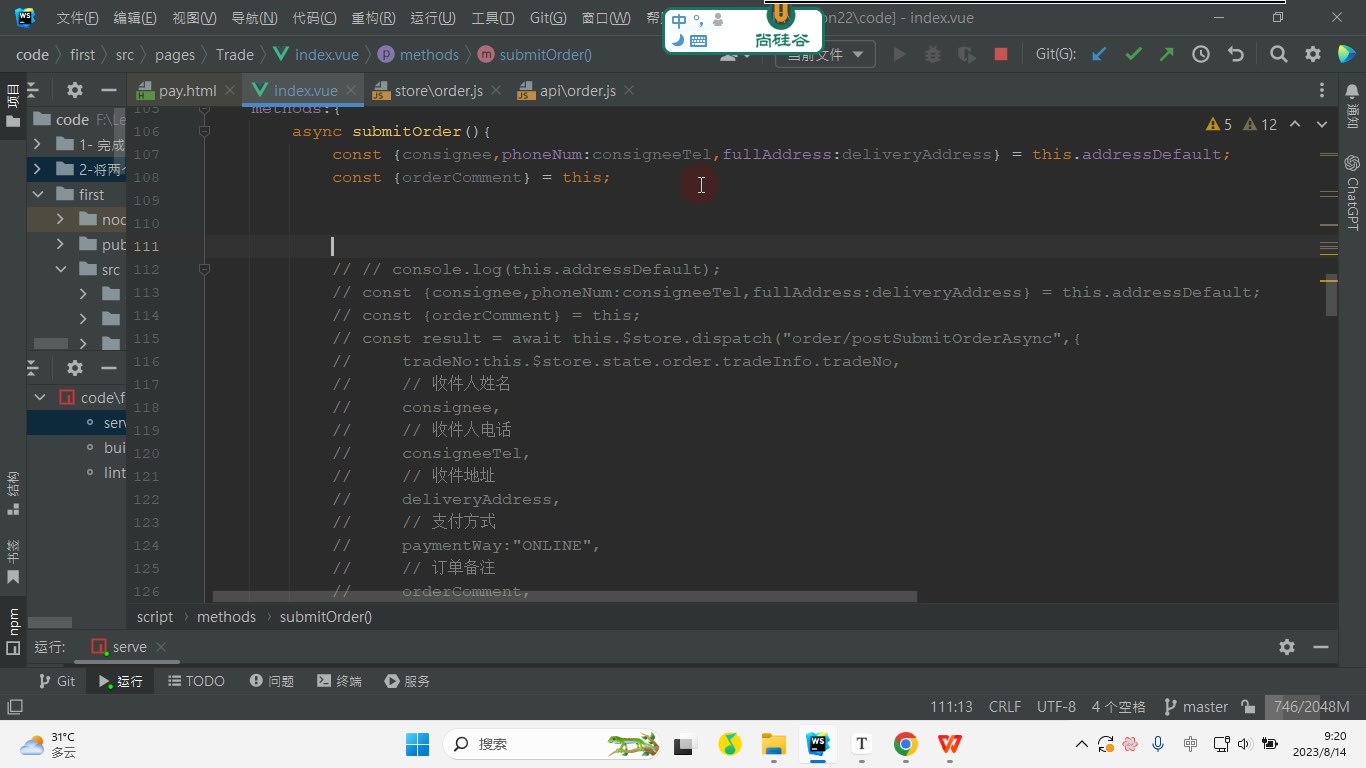Go to next highlighted error arrow
Image resolution: width=1366 pixels, height=768 pixels.
tap(1322, 124)
